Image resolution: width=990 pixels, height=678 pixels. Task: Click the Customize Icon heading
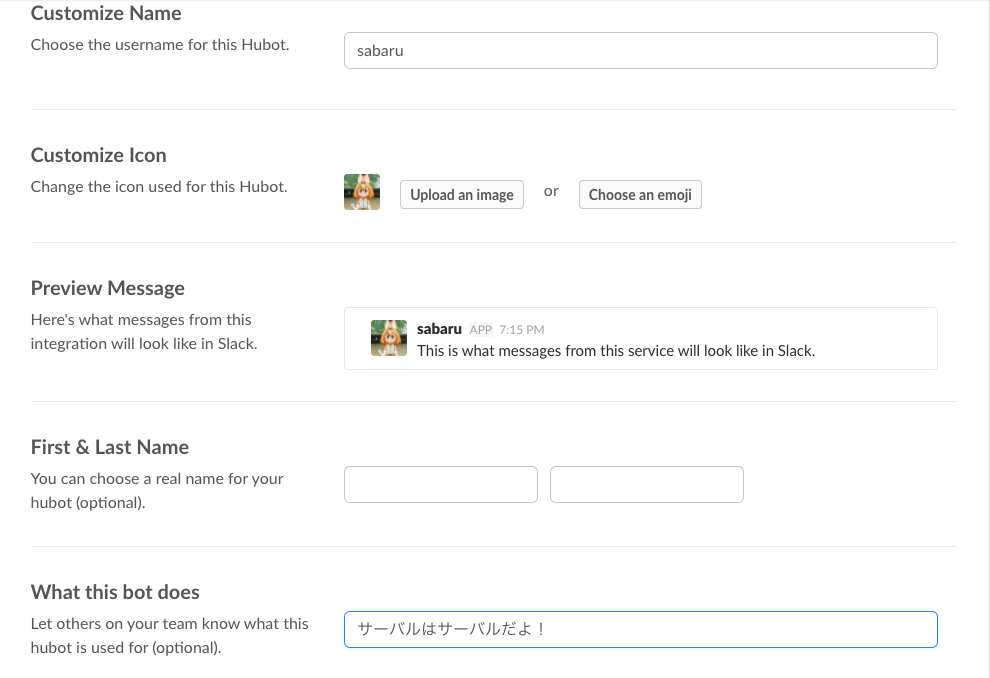point(98,155)
